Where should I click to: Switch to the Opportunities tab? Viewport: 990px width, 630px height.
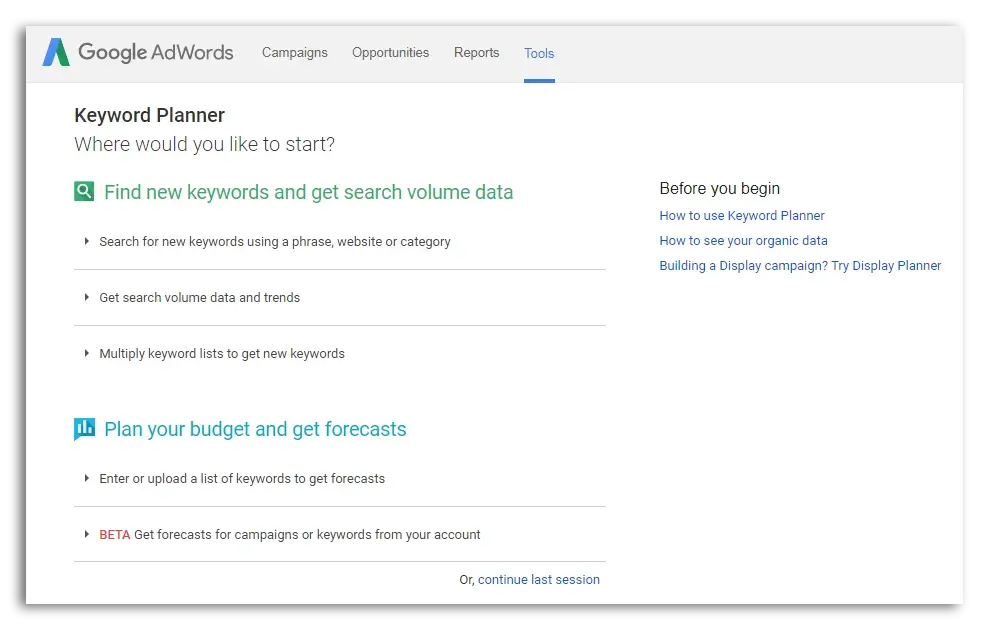click(390, 53)
